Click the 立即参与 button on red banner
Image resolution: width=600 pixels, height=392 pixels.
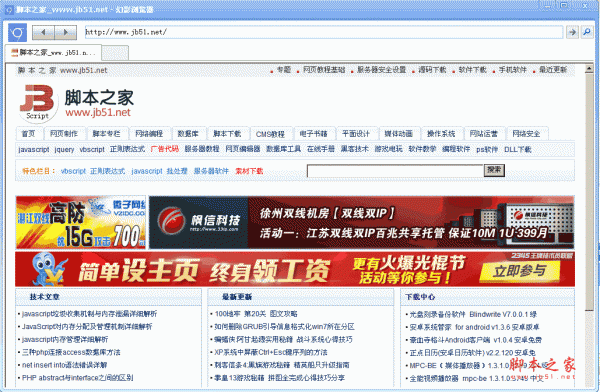point(520,271)
